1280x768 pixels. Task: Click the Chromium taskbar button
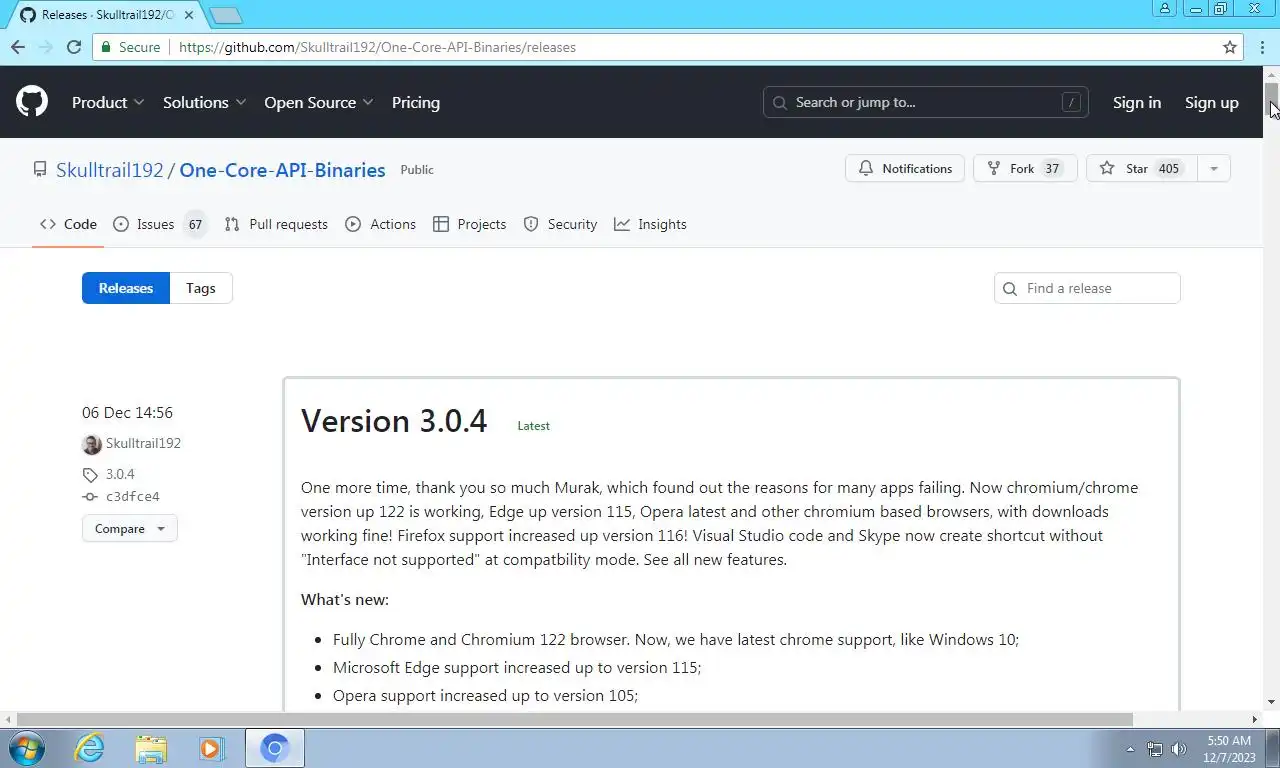pos(275,748)
